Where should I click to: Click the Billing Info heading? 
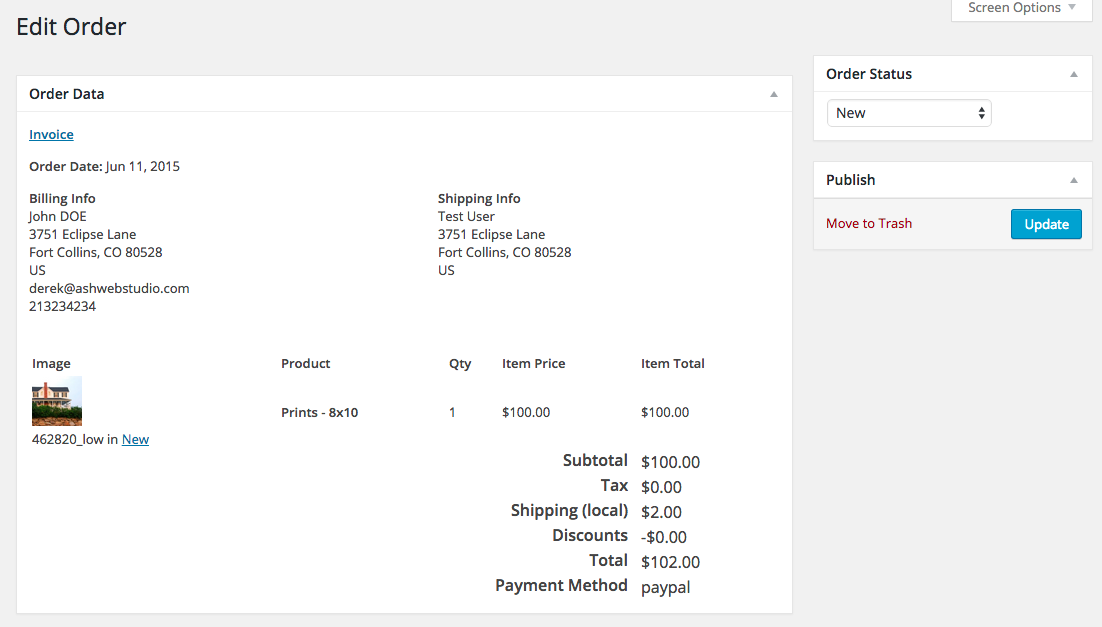(x=62, y=198)
